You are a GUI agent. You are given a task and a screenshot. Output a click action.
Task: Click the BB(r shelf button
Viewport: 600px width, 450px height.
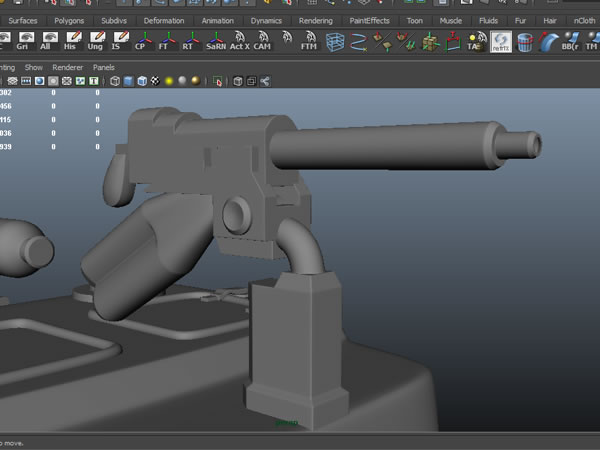pos(570,42)
